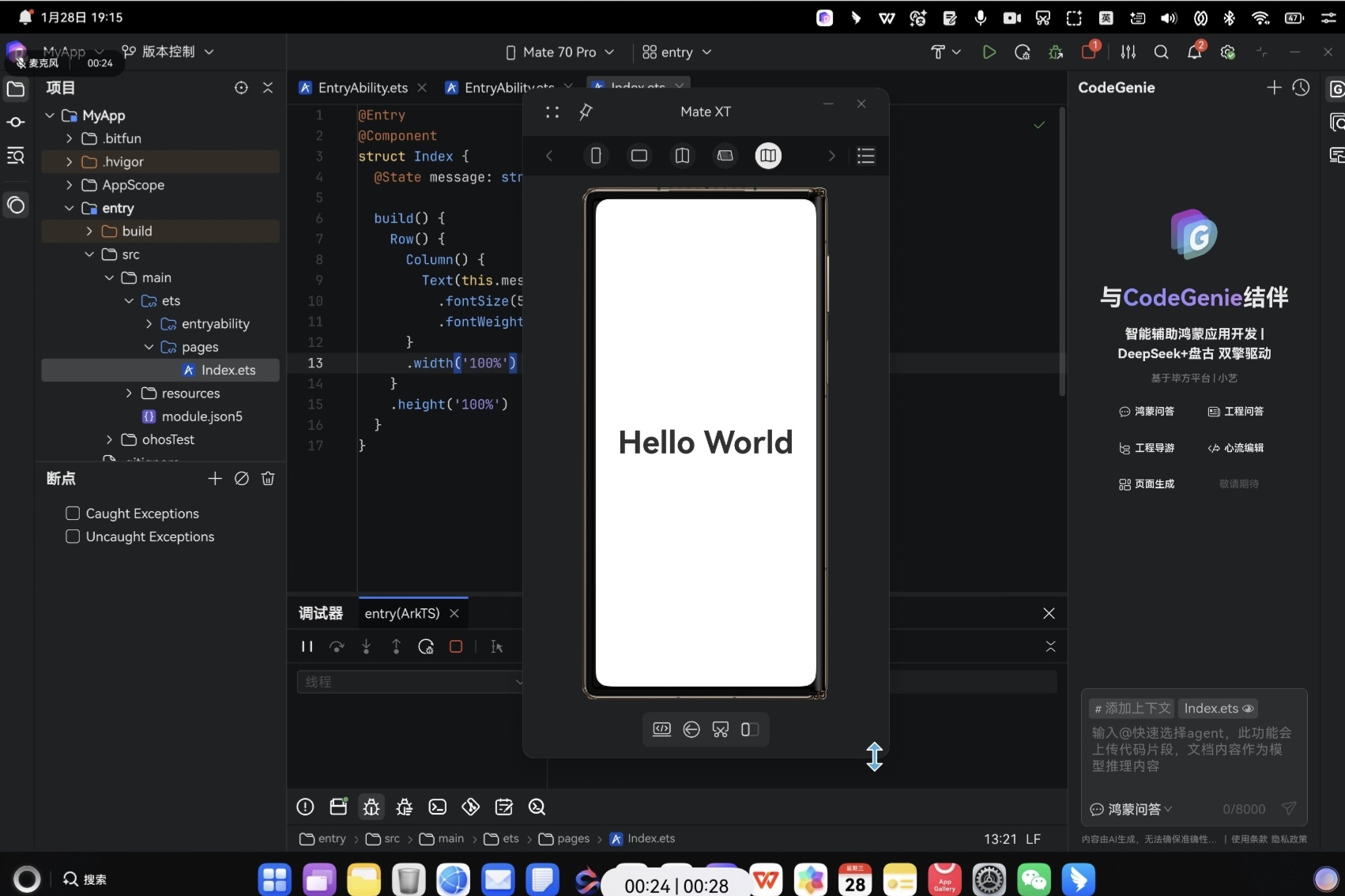
Task: Click the 页面生成 feature button
Action: point(1147,484)
